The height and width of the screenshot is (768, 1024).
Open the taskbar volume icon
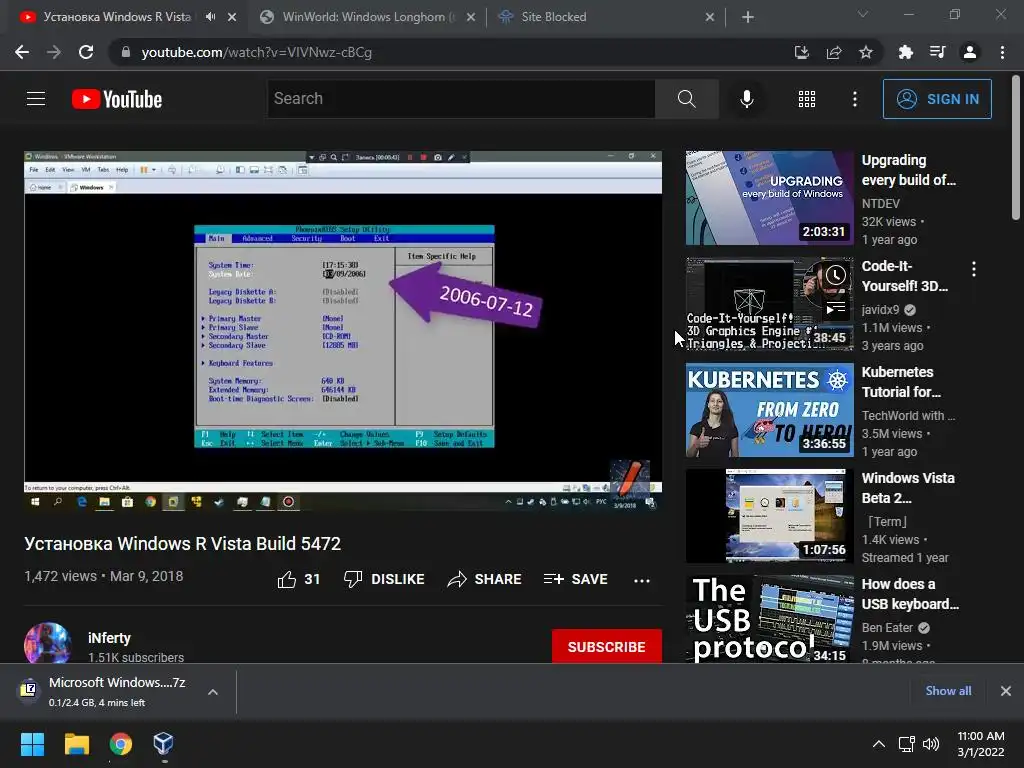point(931,744)
